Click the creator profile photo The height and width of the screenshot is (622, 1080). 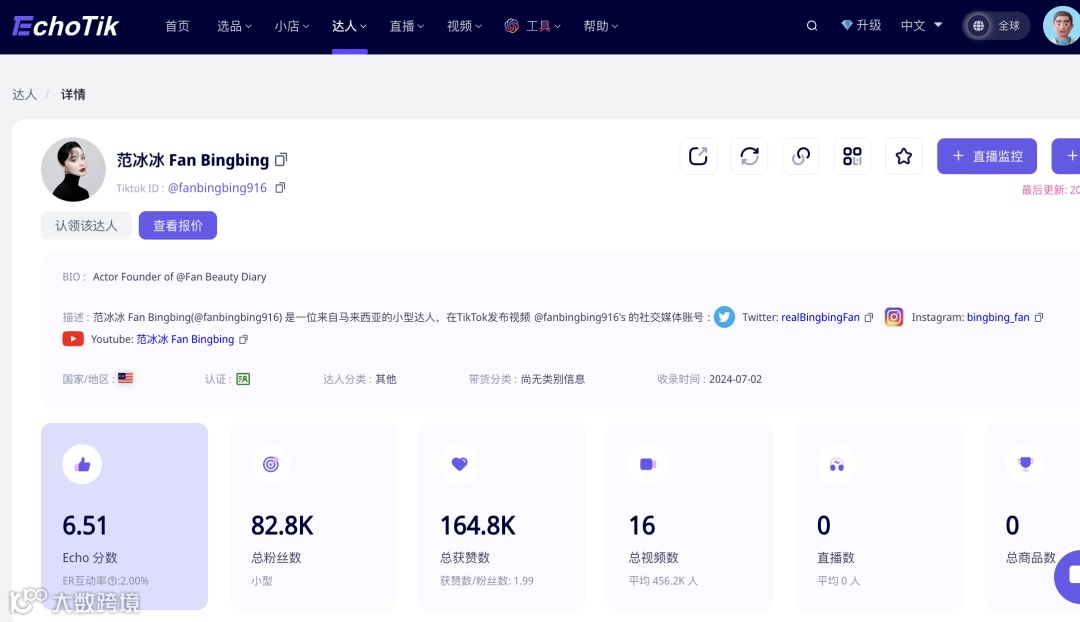tap(73, 169)
